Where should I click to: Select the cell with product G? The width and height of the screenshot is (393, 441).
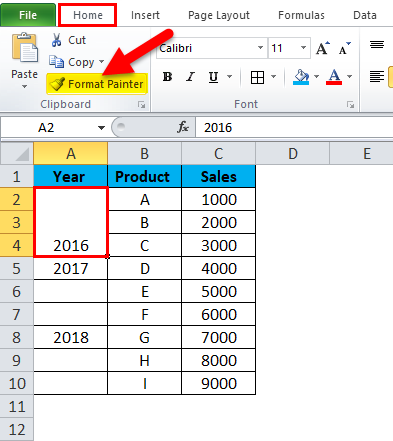tap(145, 337)
